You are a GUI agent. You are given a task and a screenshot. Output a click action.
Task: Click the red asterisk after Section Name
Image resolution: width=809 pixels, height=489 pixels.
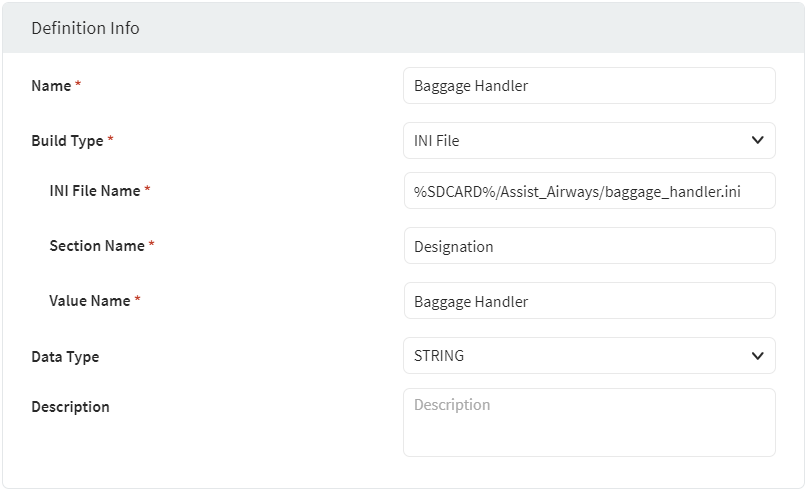[152, 246]
